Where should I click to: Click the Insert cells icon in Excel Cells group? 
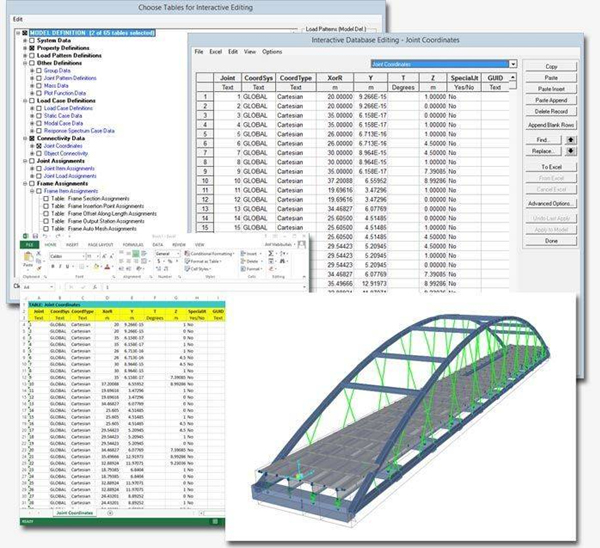pos(243,253)
